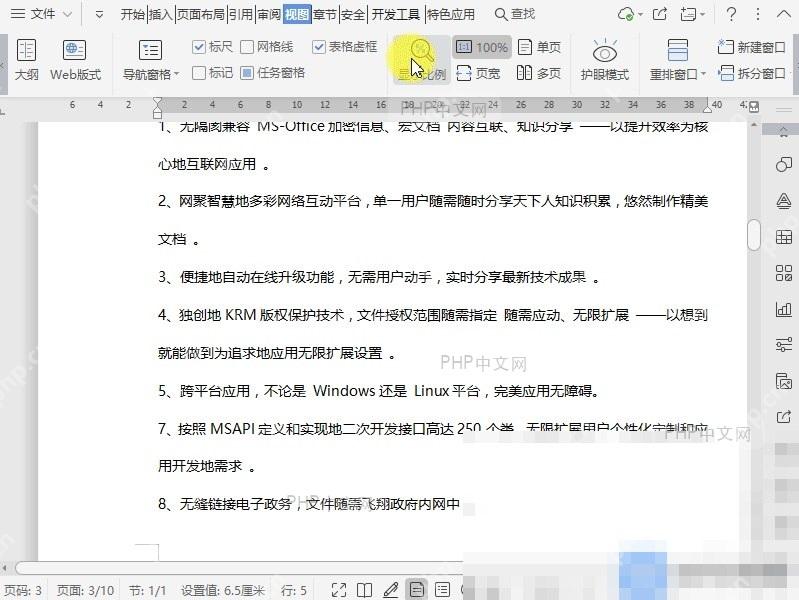Open the quick access toolbar dropdown

click(99, 15)
